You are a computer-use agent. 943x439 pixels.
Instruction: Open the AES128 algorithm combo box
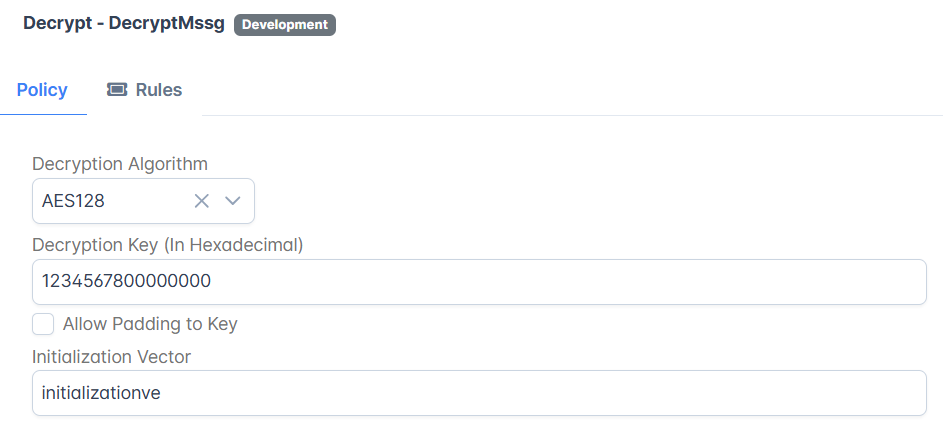click(143, 201)
